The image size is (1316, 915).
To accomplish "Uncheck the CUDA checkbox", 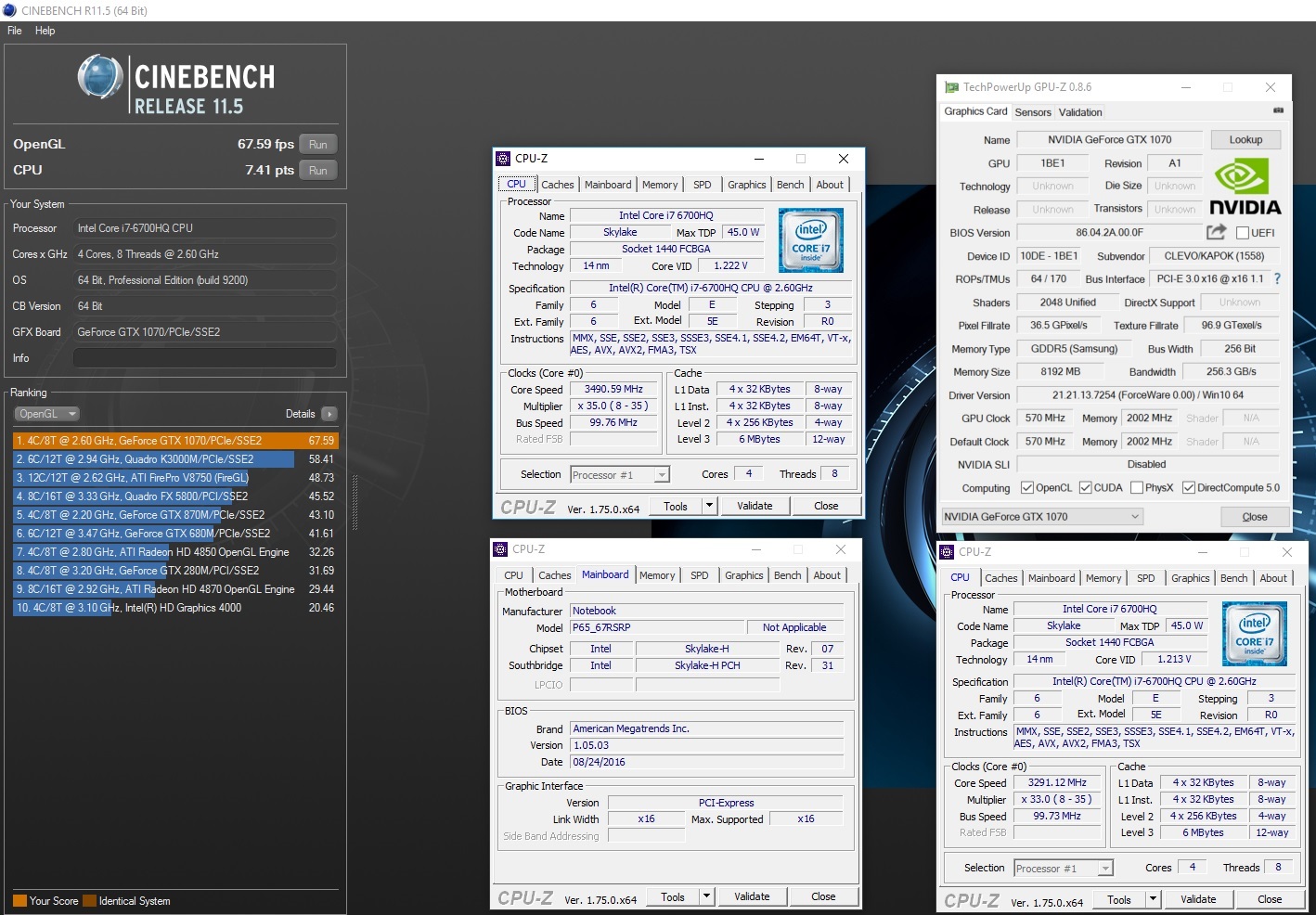I will pos(1085,488).
